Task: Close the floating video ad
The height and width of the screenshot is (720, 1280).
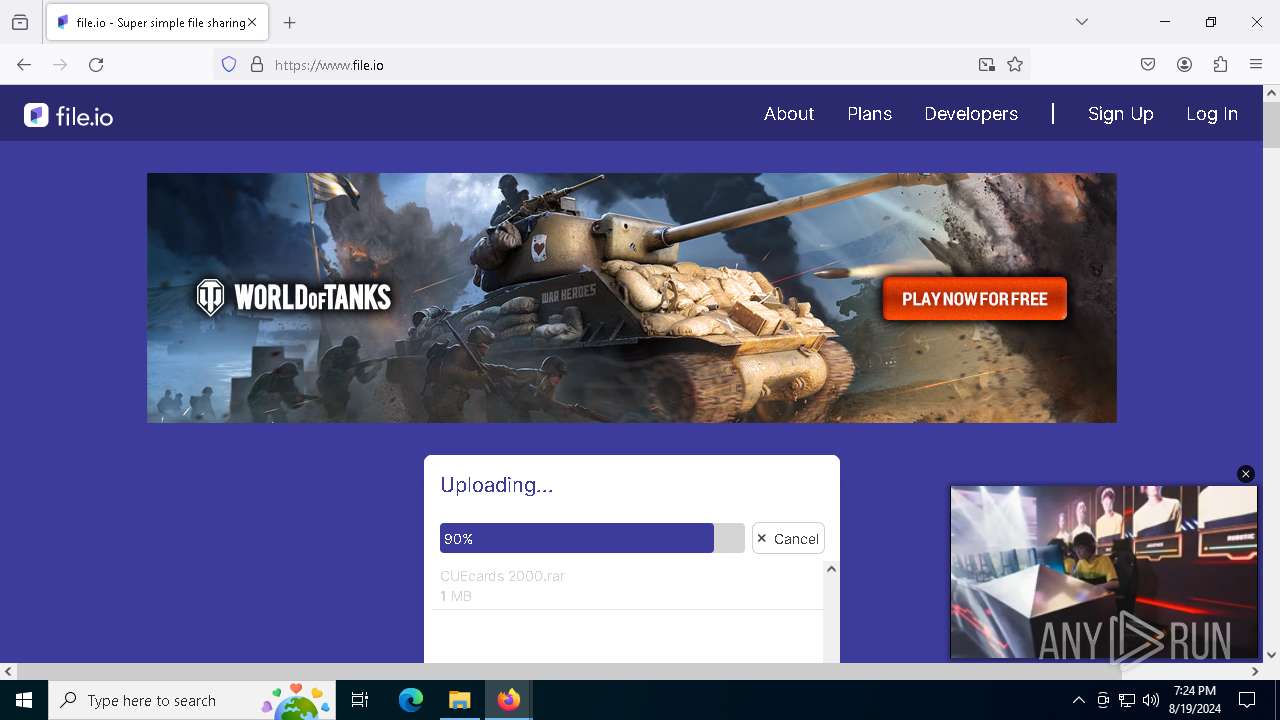Action: click(x=1246, y=474)
